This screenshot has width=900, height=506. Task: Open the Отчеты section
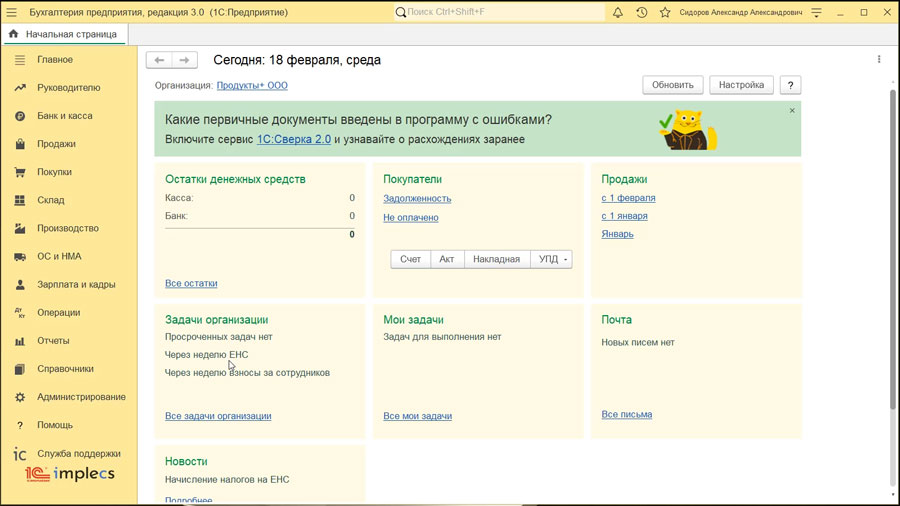[x=53, y=341]
